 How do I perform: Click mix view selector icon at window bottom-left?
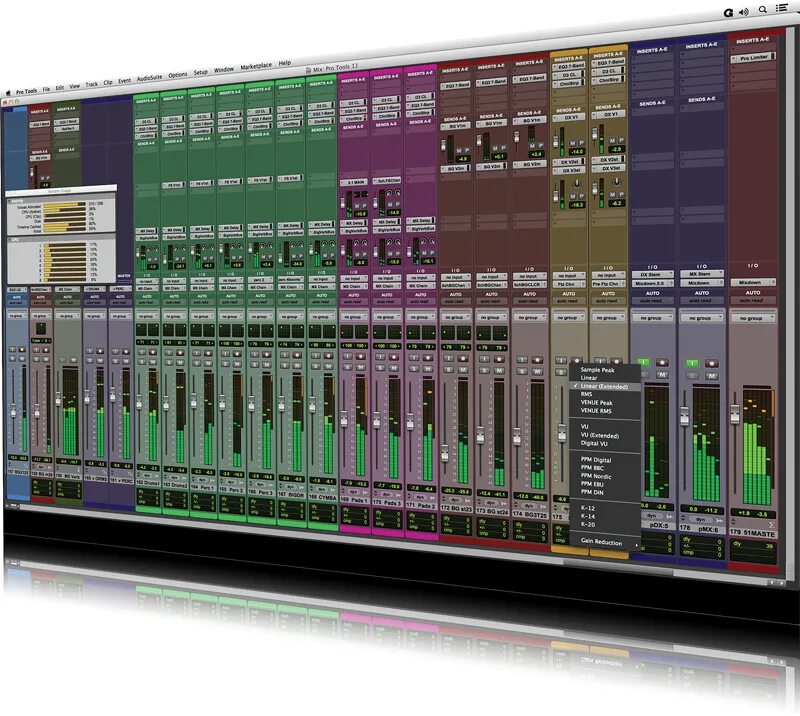[14, 505]
